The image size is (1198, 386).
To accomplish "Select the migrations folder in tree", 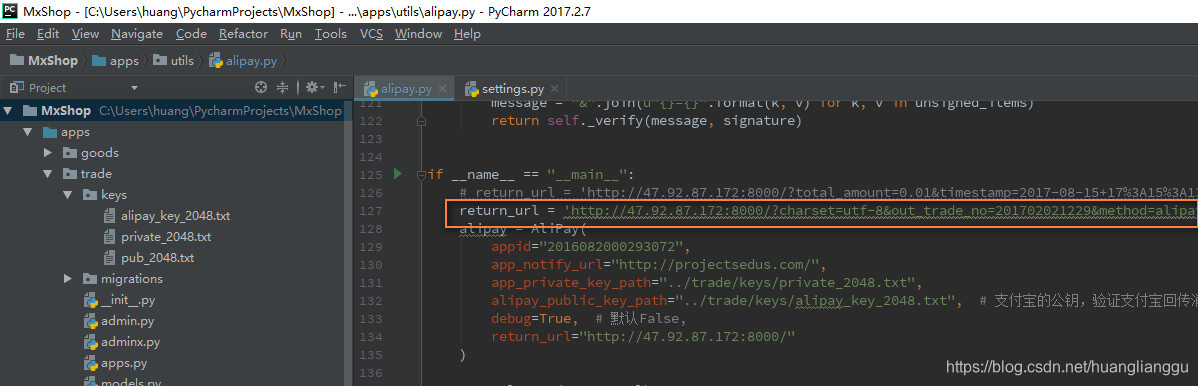I will point(131,279).
